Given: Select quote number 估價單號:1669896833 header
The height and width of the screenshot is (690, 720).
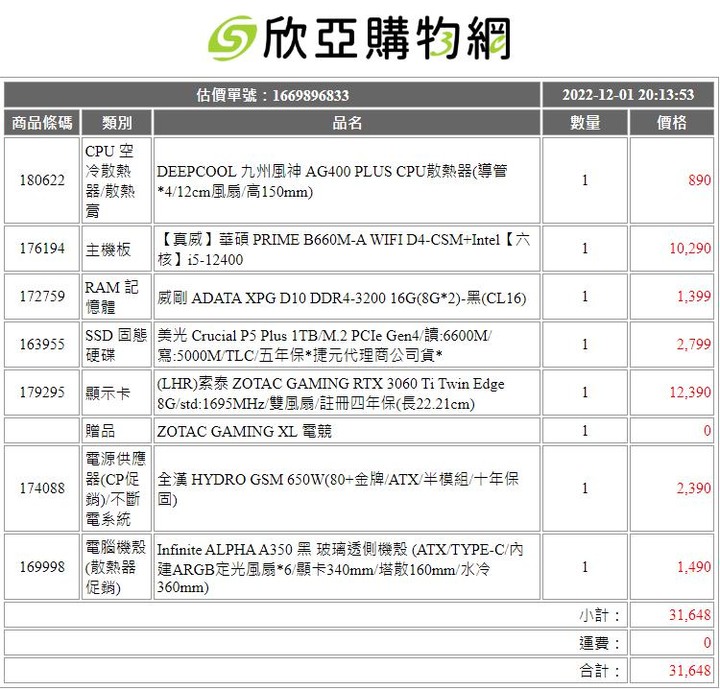Looking at the screenshot, I should point(272,95).
